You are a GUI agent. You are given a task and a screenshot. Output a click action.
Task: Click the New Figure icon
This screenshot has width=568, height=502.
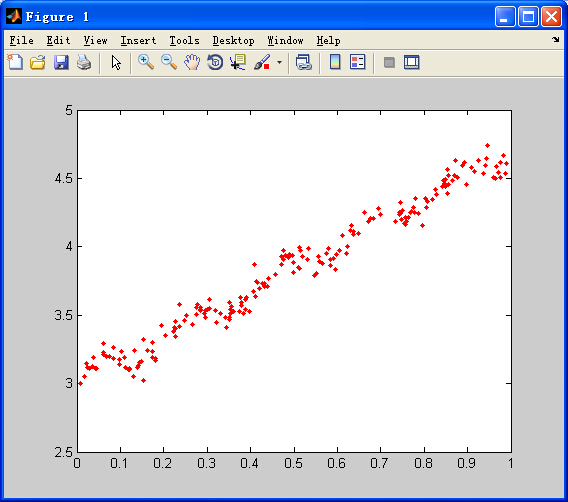point(15,62)
